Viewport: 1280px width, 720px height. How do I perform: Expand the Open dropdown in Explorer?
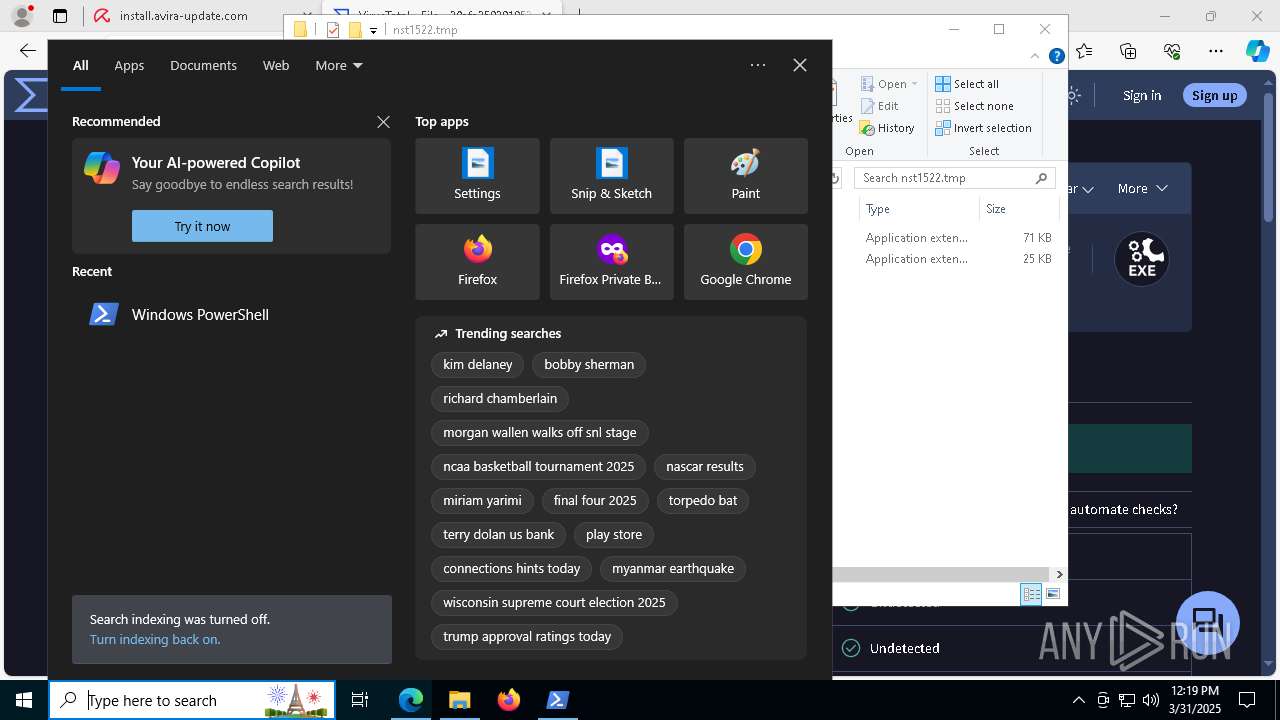[x=888, y=84]
